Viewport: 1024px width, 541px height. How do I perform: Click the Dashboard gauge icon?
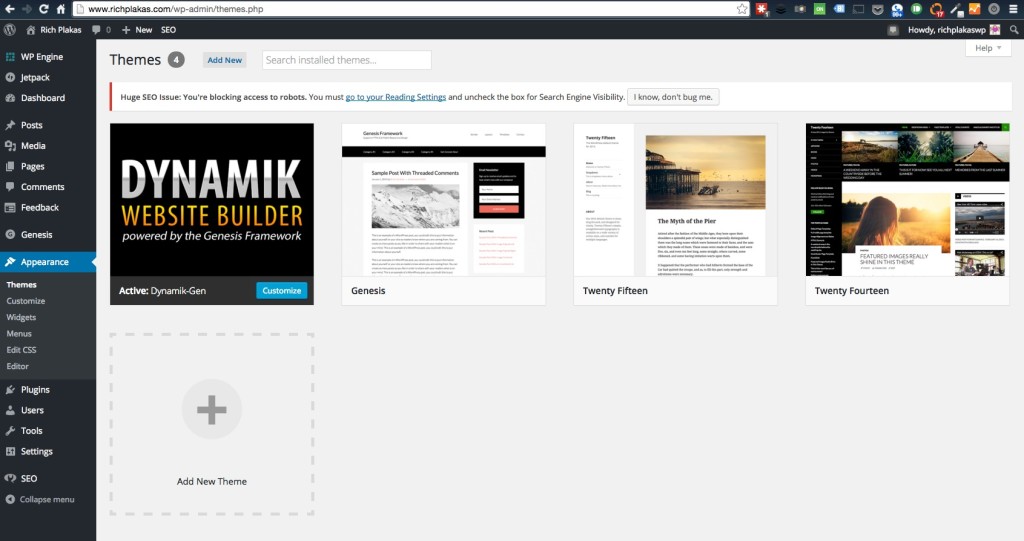pos(10,98)
